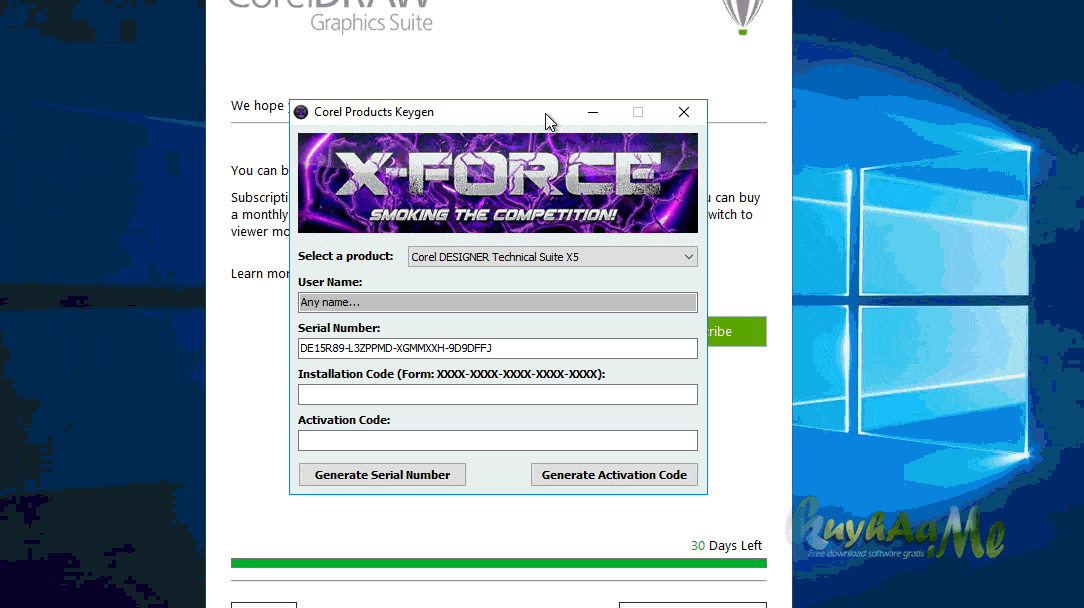Viewport: 1084px width, 608px height.
Task: Click the green trial days progress bar
Action: (x=498, y=563)
